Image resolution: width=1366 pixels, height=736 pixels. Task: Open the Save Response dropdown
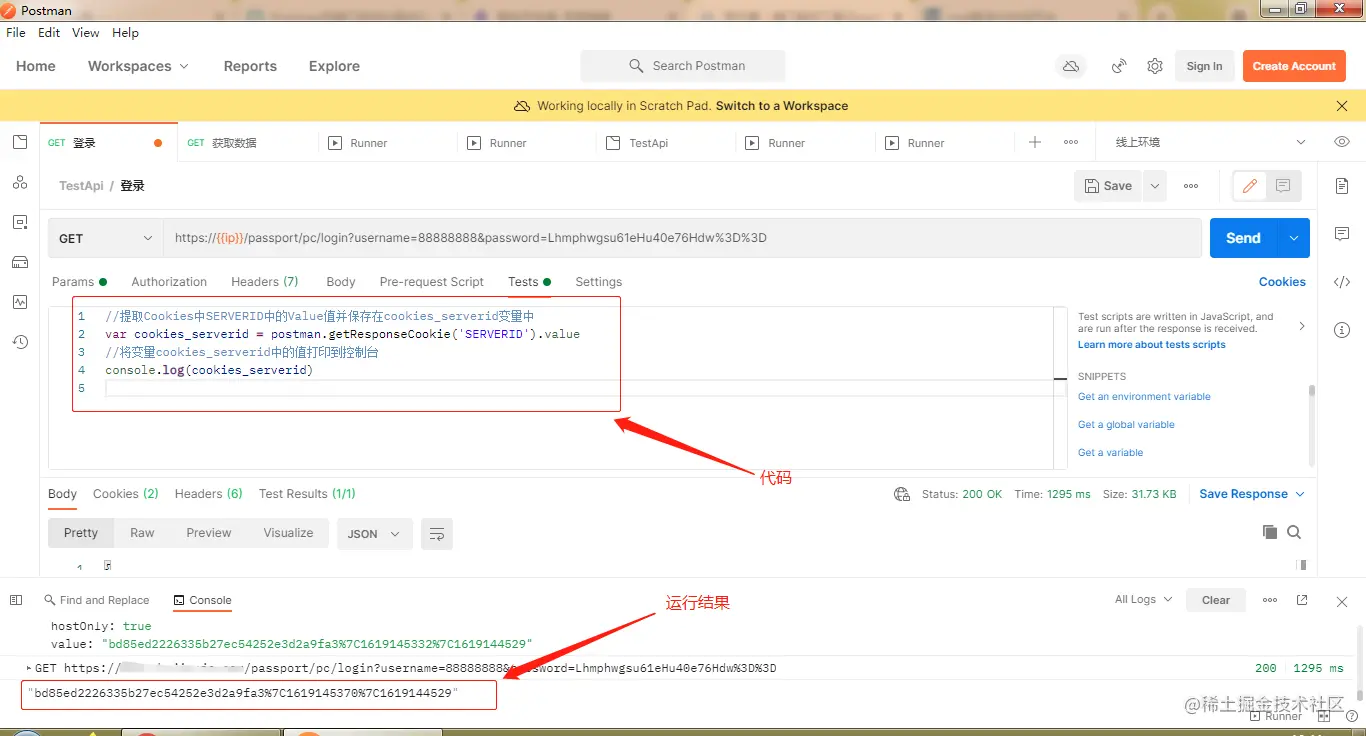click(x=1252, y=494)
